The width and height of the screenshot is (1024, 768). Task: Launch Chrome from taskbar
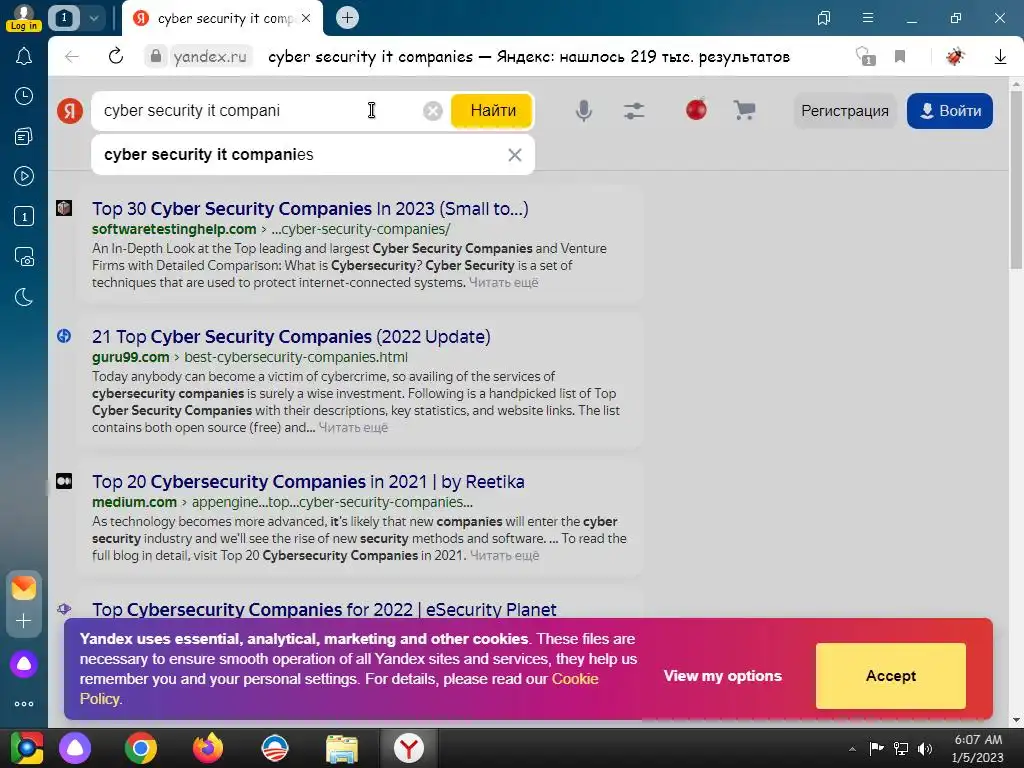141,748
